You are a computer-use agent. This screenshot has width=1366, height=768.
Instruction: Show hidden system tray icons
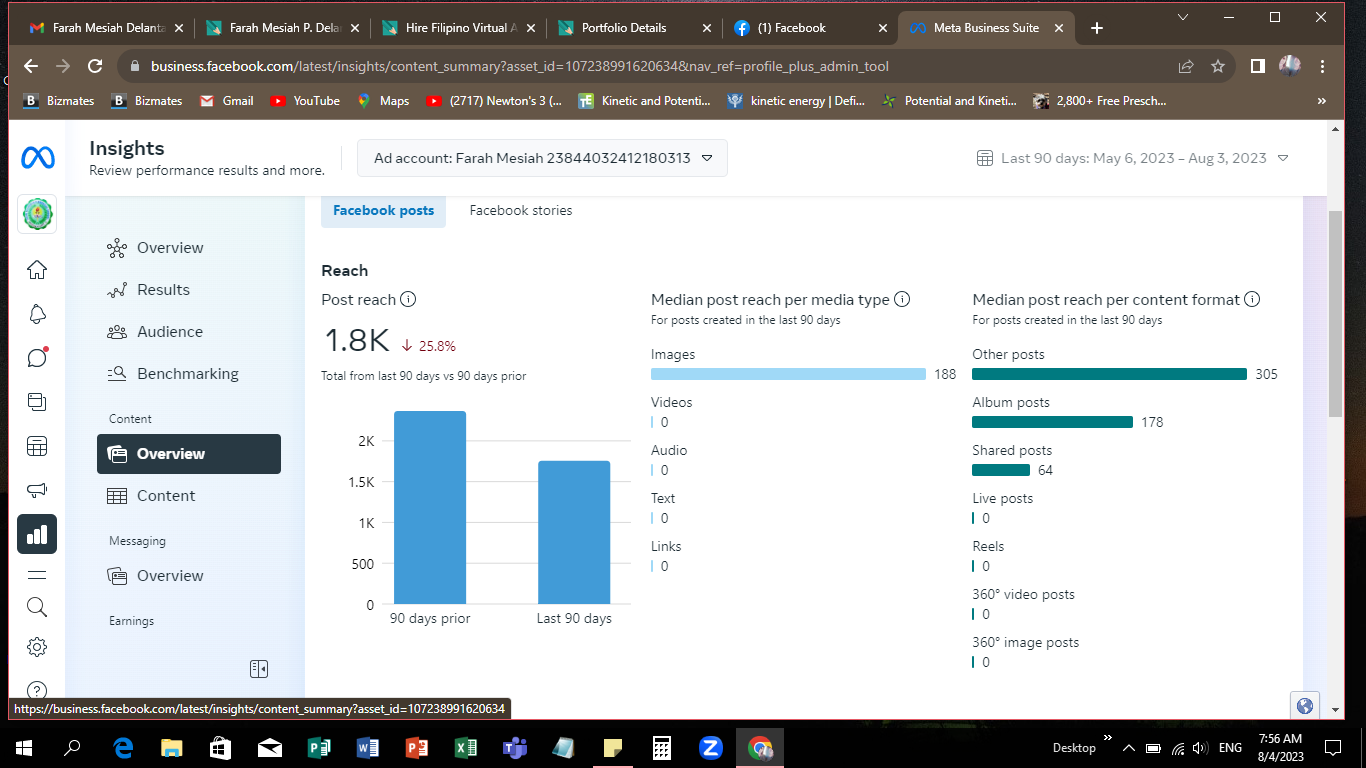(1128, 748)
